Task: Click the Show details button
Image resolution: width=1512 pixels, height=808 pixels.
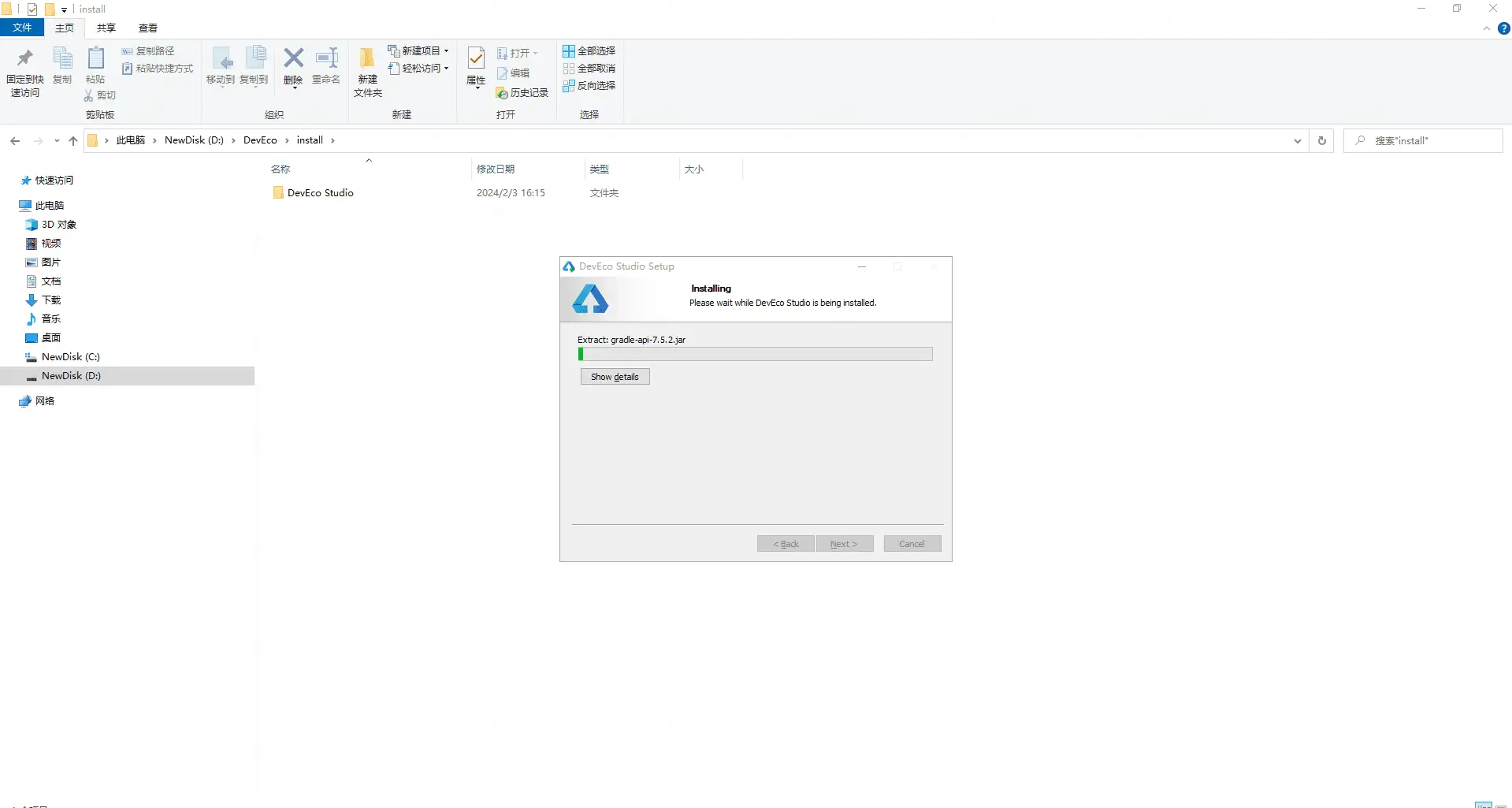Action: pos(615,377)
